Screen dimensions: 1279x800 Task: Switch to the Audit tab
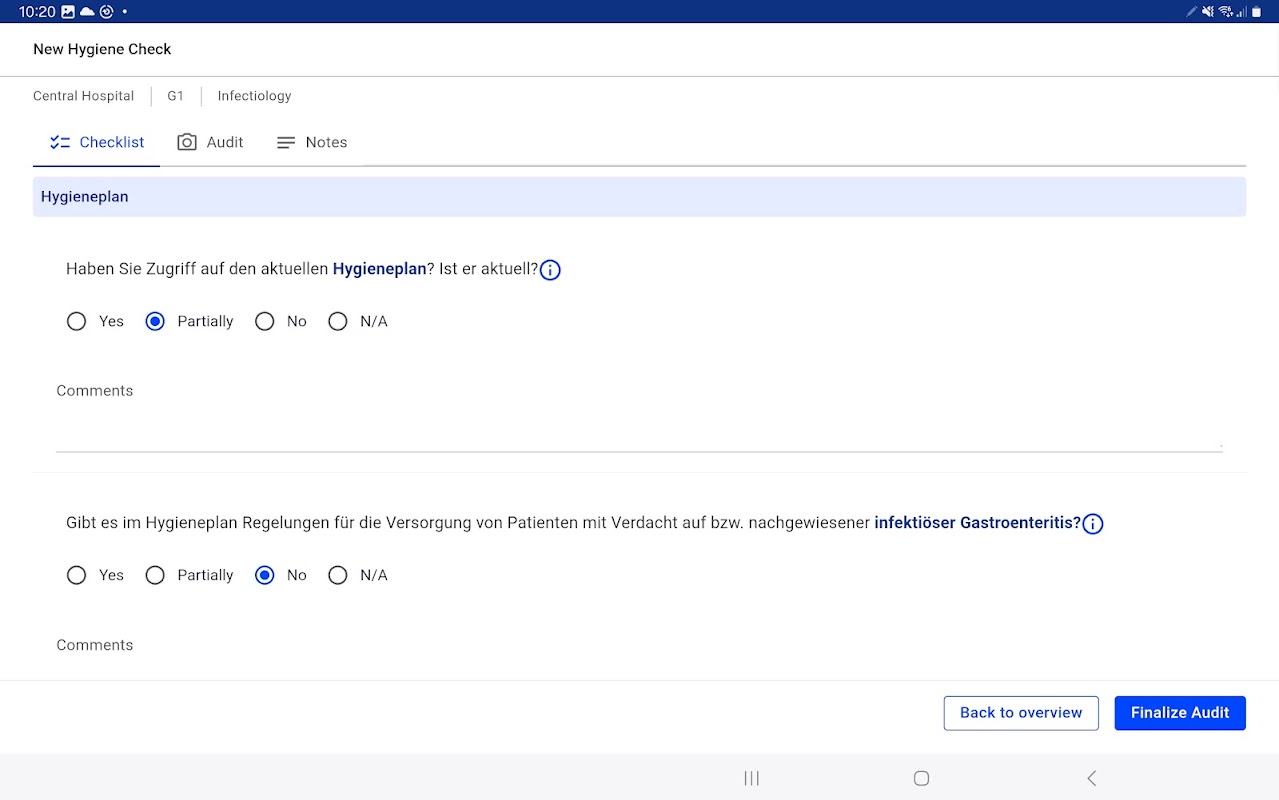[x=210, y=142]
